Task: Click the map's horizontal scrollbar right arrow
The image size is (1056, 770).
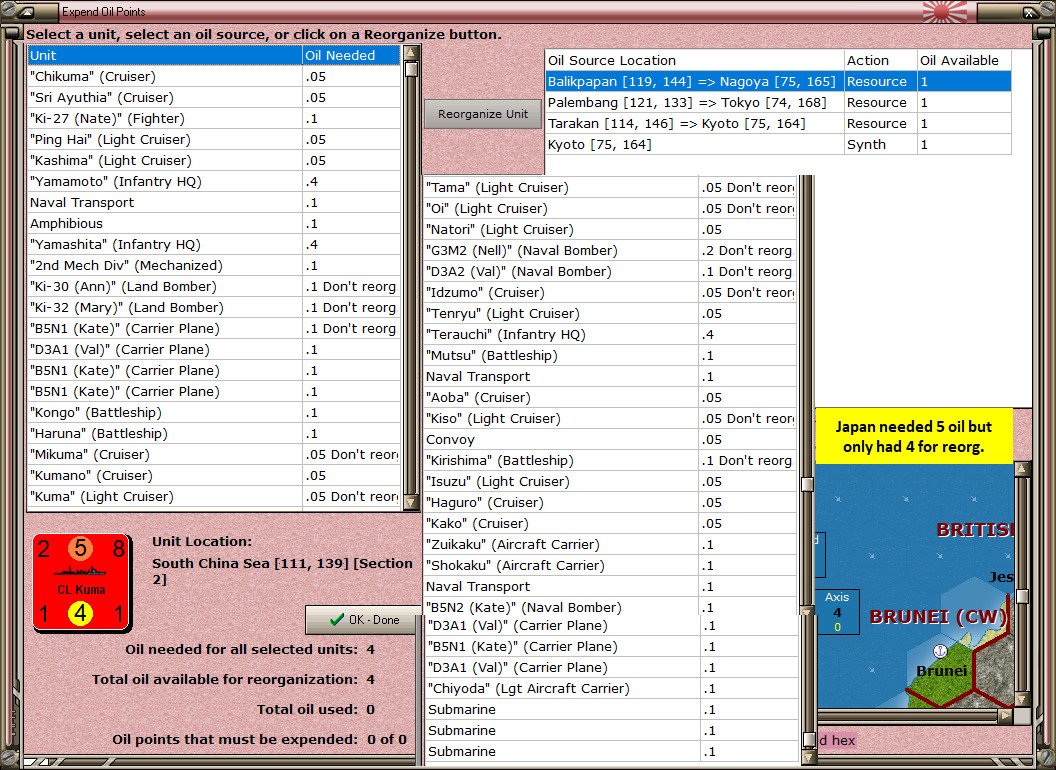Action: coord(1005,715)
